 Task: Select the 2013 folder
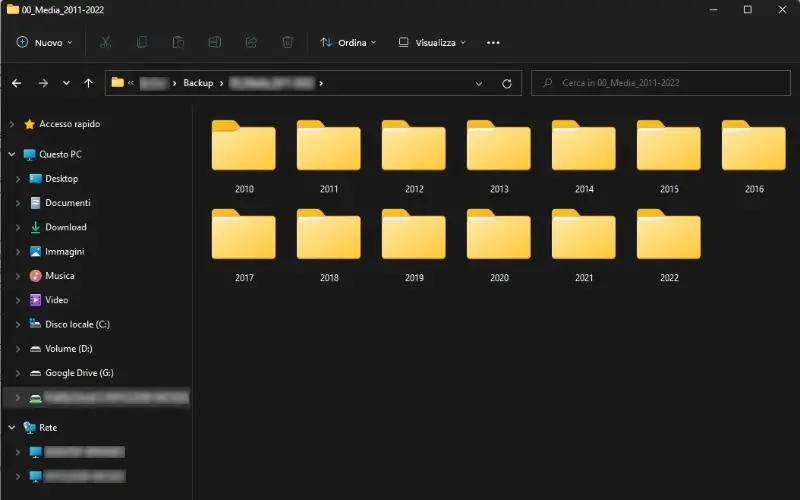[499, 157]
